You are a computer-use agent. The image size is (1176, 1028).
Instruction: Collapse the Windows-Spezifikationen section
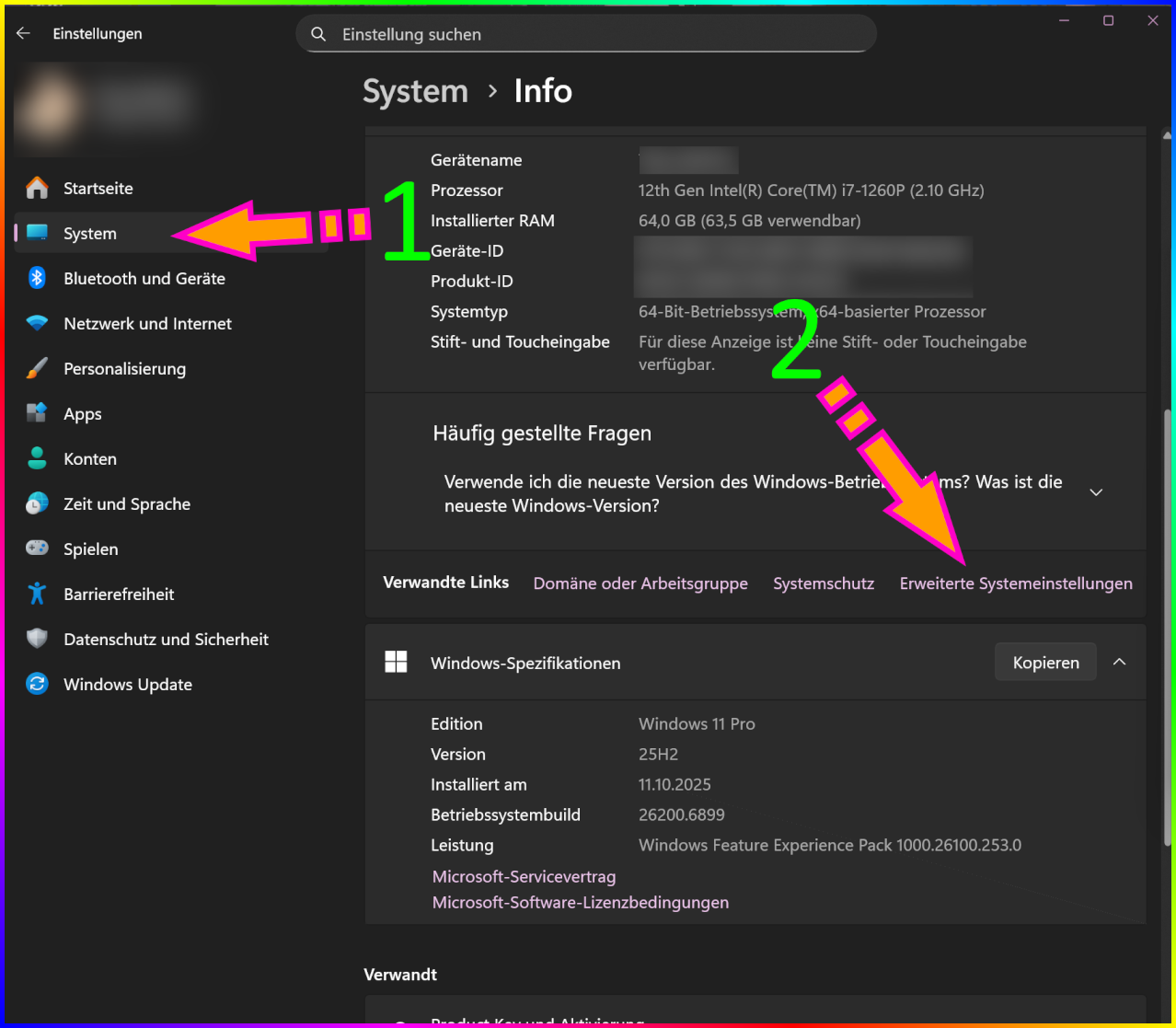coord(1120,663)
